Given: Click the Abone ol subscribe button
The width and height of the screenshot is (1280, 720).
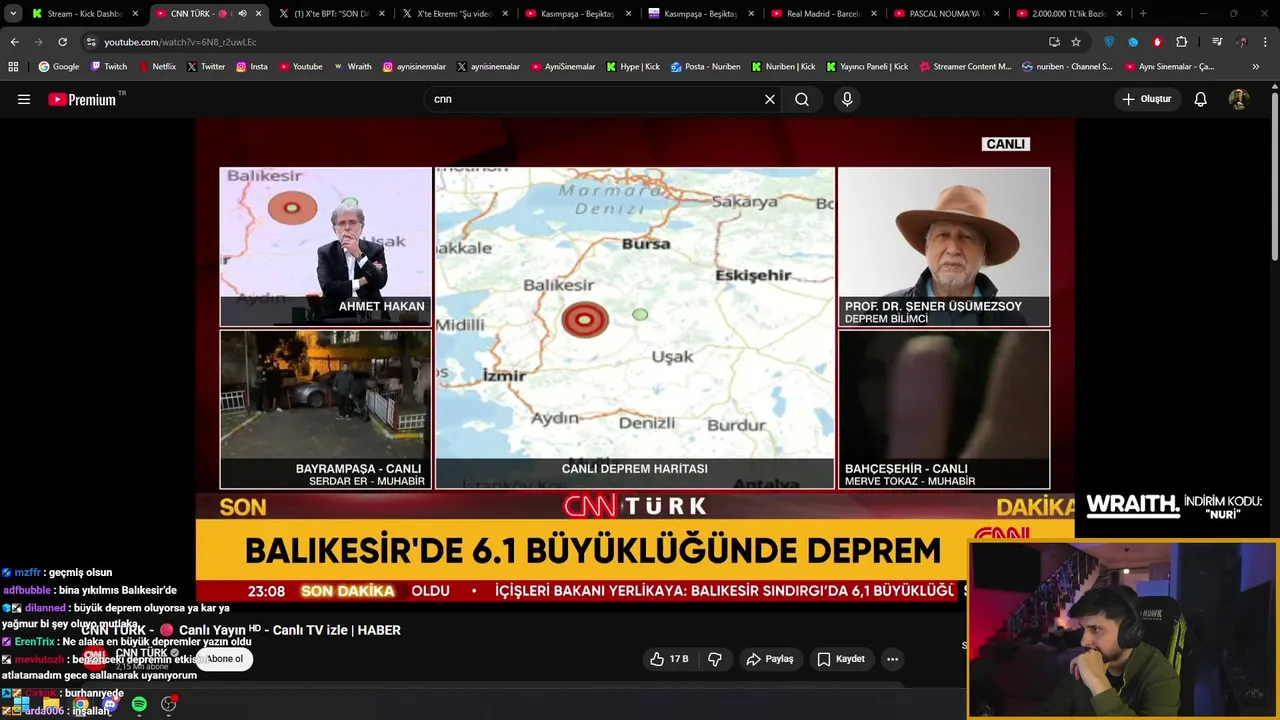Looking at the screenshot, I should [x=225, y=659].
